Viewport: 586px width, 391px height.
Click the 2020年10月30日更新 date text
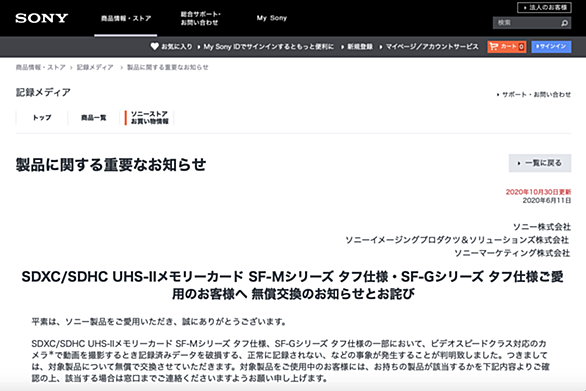(538, 192)
